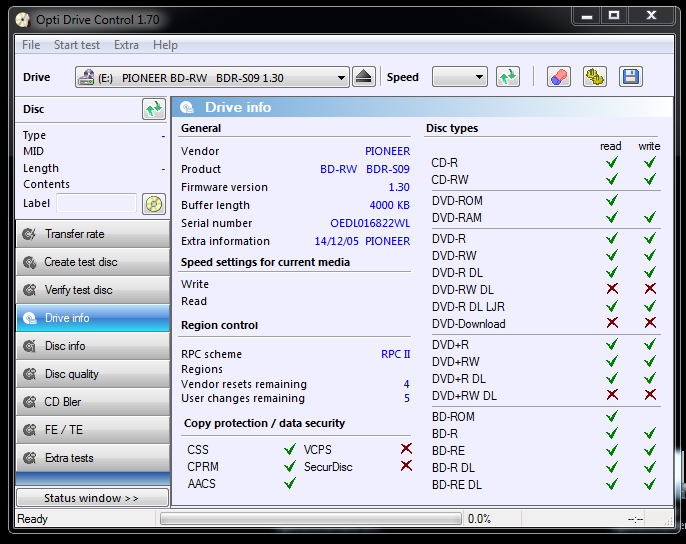Click the Extra tests sidebar icon
The image size is (686, 544).
point(30,458)
